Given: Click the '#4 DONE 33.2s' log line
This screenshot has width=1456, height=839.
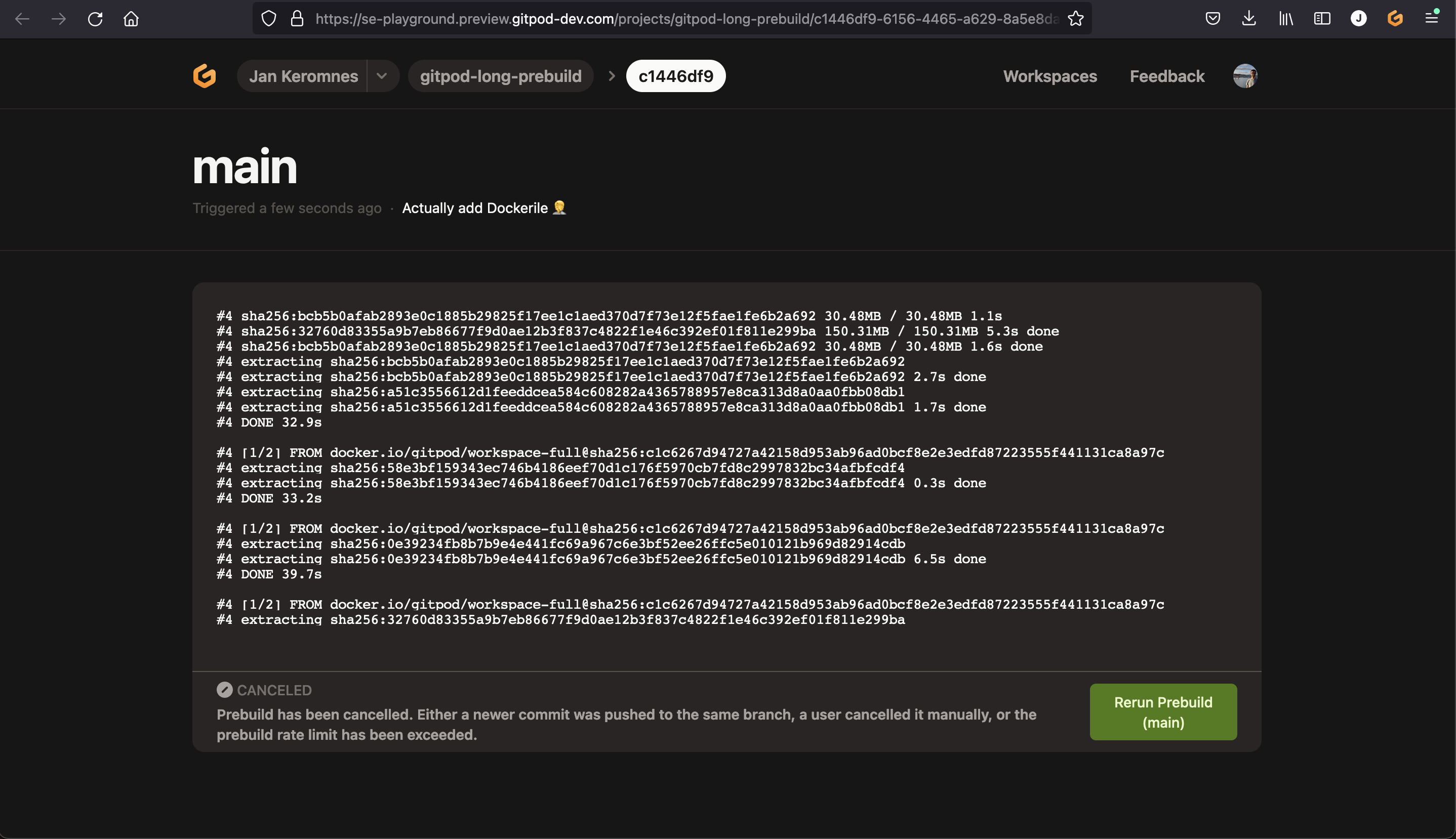Looking at the screenshot, I should [269, 498].
